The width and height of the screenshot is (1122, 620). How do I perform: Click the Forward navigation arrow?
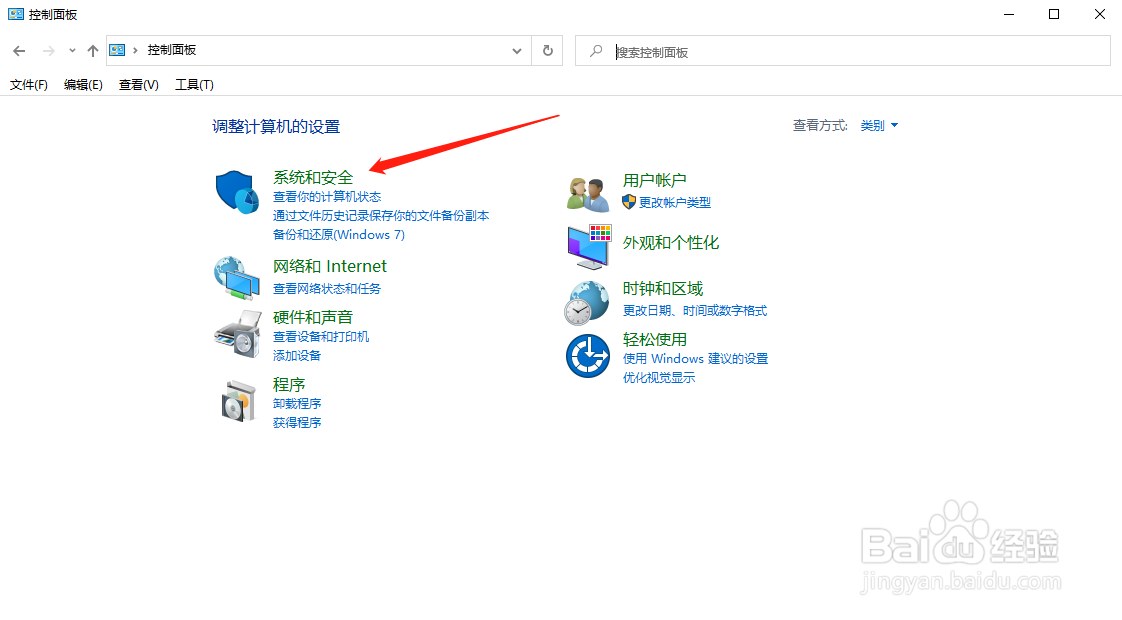49,51
